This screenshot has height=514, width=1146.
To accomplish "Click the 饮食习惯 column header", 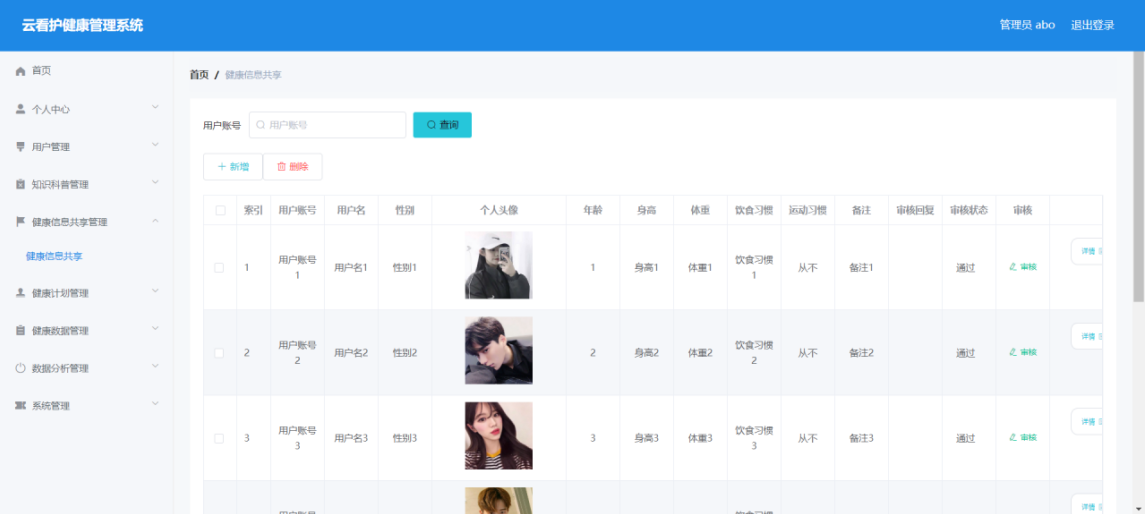I will click(754, 211).
